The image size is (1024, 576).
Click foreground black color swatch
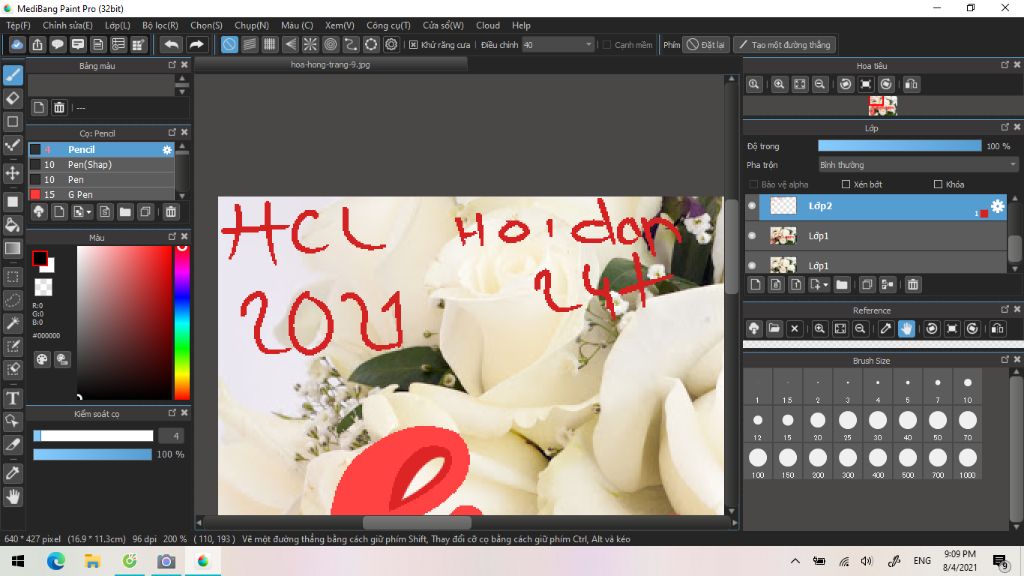(40, 259)
